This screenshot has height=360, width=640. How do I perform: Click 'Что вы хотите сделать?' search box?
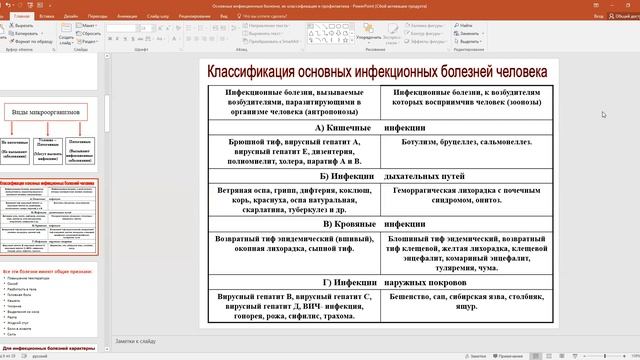click(262, 16)
